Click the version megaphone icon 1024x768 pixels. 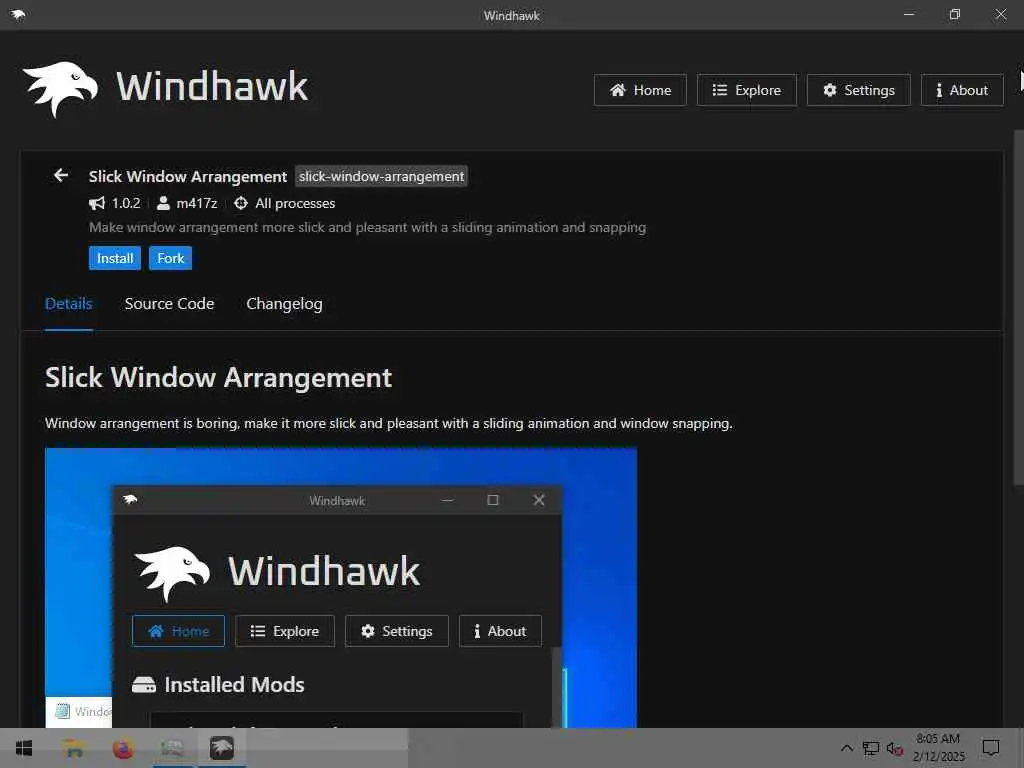[97, 203]
